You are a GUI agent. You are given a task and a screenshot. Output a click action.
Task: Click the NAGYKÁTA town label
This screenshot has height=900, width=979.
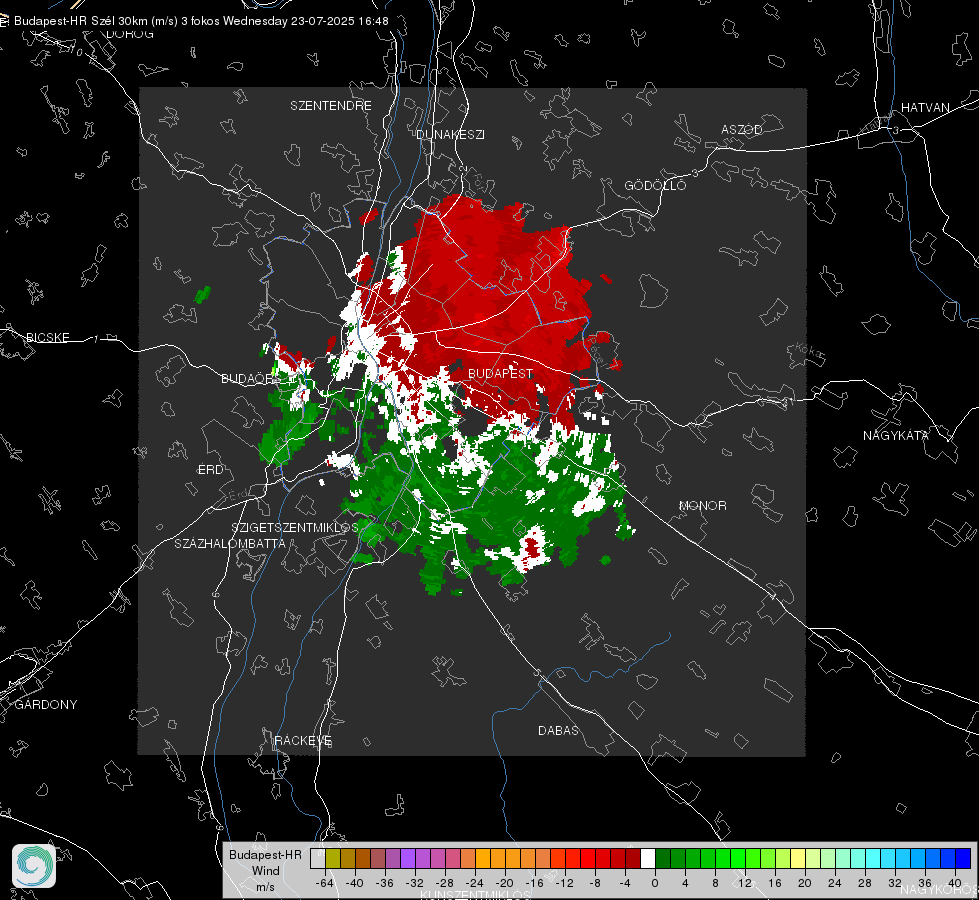[896, 435]
